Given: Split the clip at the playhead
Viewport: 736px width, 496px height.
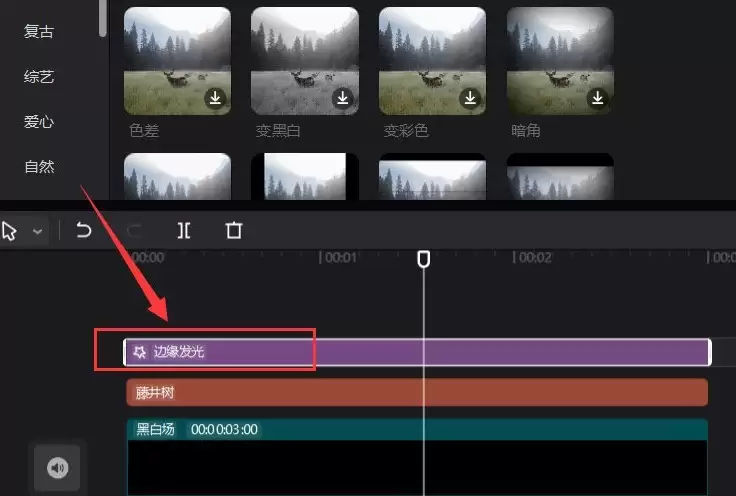Looking at the screenshot, I should [184, 230].
